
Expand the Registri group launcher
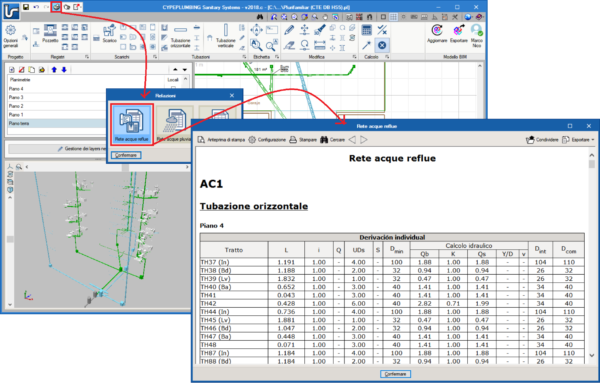tap(87, 57)
